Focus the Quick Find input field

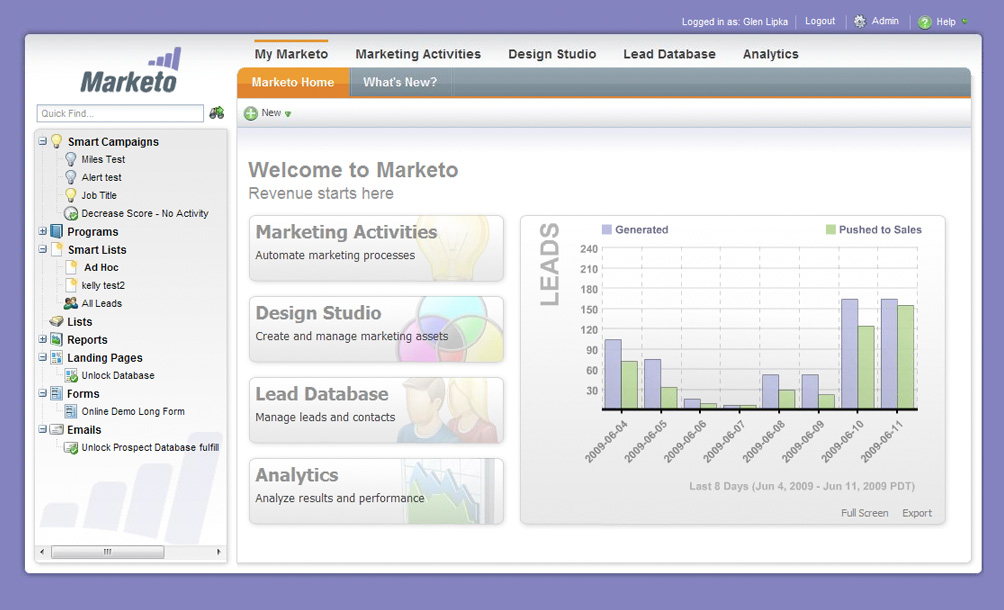120,113
